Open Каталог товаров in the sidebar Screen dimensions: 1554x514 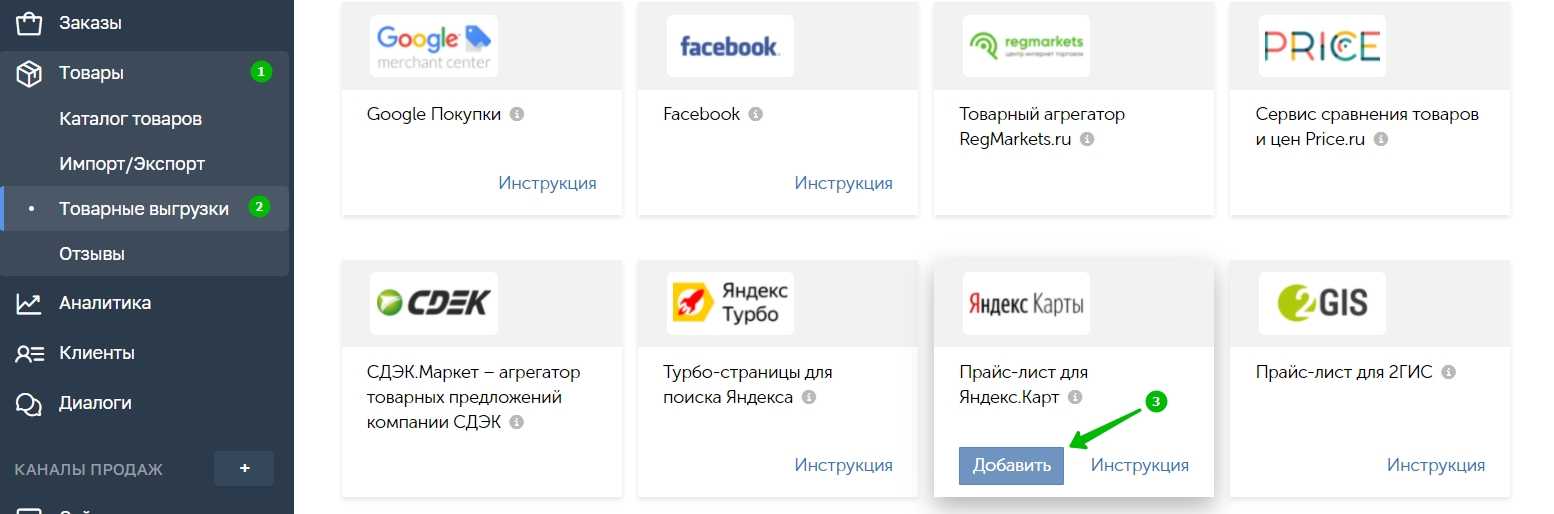[131, 119]
